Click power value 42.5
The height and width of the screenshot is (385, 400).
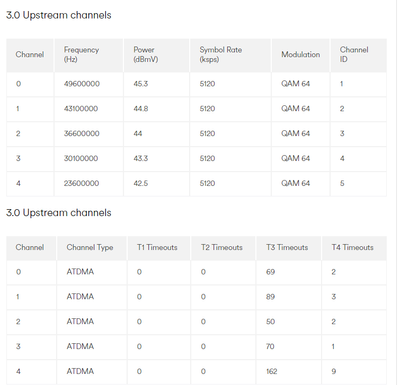point(141,183)
